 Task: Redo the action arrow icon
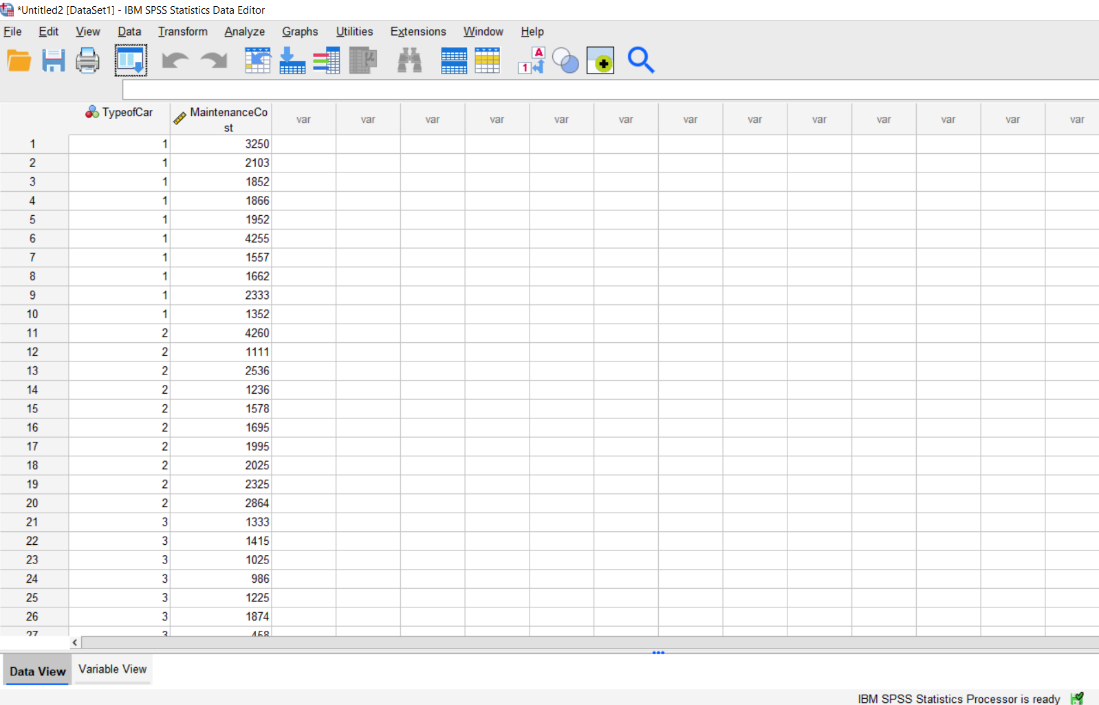pyautogui.click(x=214, y=61)
